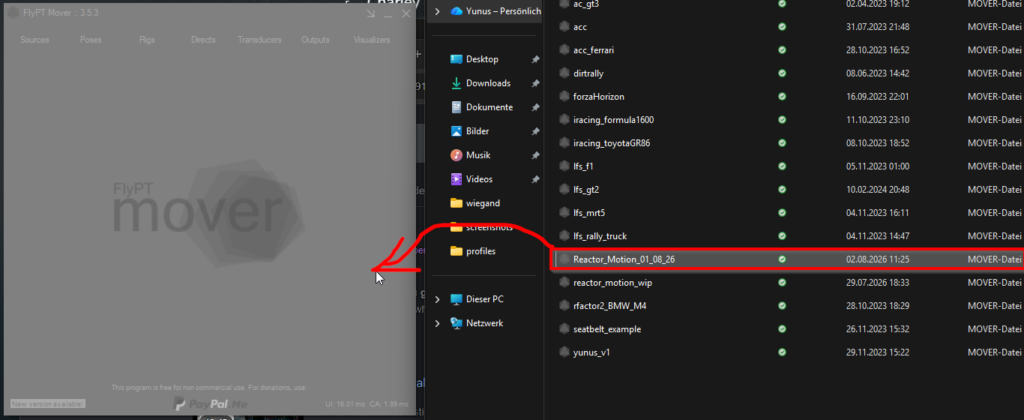Open the PayPal.Me donation link
This screenshot has width=1024, height=420.
click(x=210, y=404)
